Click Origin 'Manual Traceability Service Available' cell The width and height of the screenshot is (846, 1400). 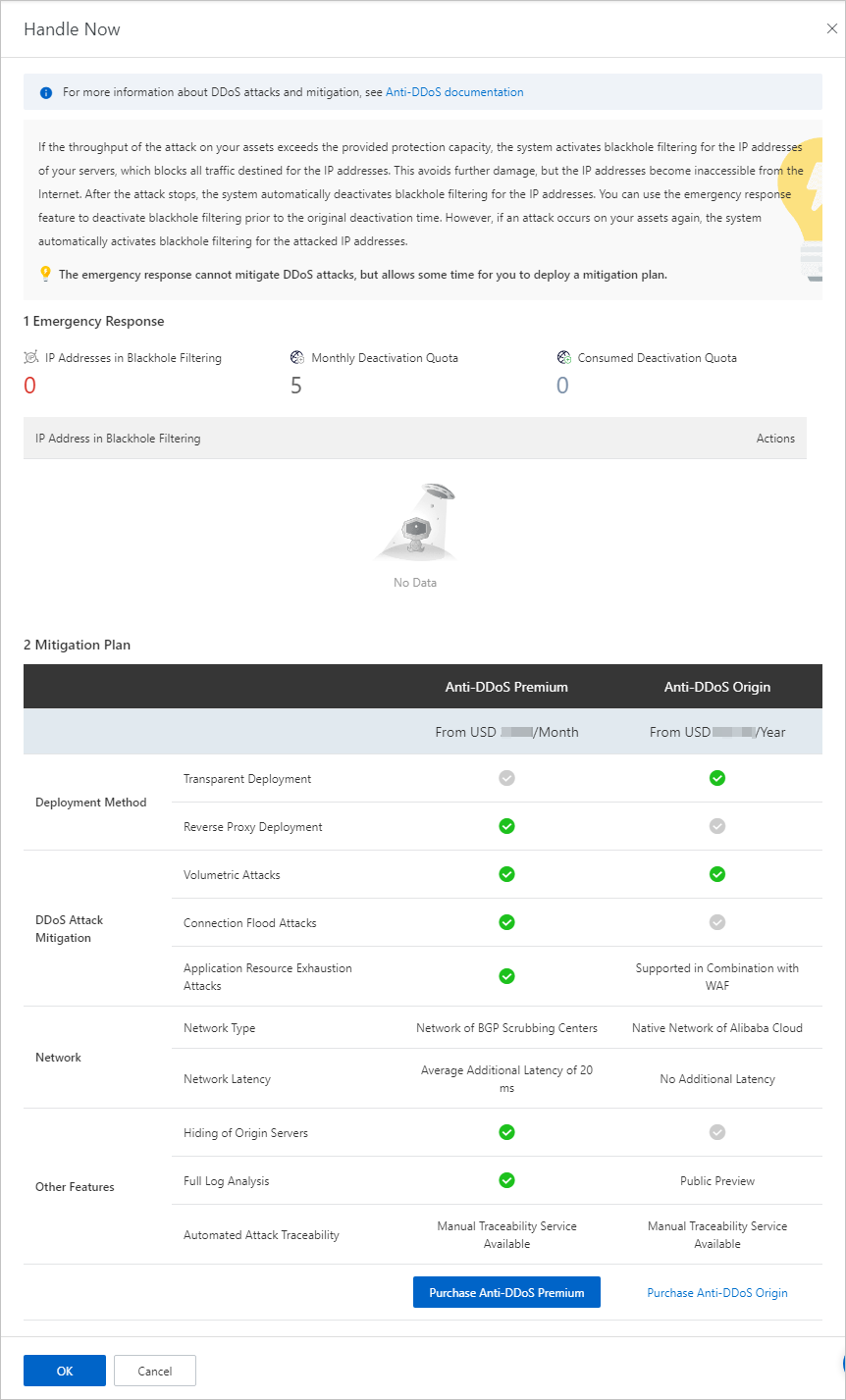click(717, 1235)
